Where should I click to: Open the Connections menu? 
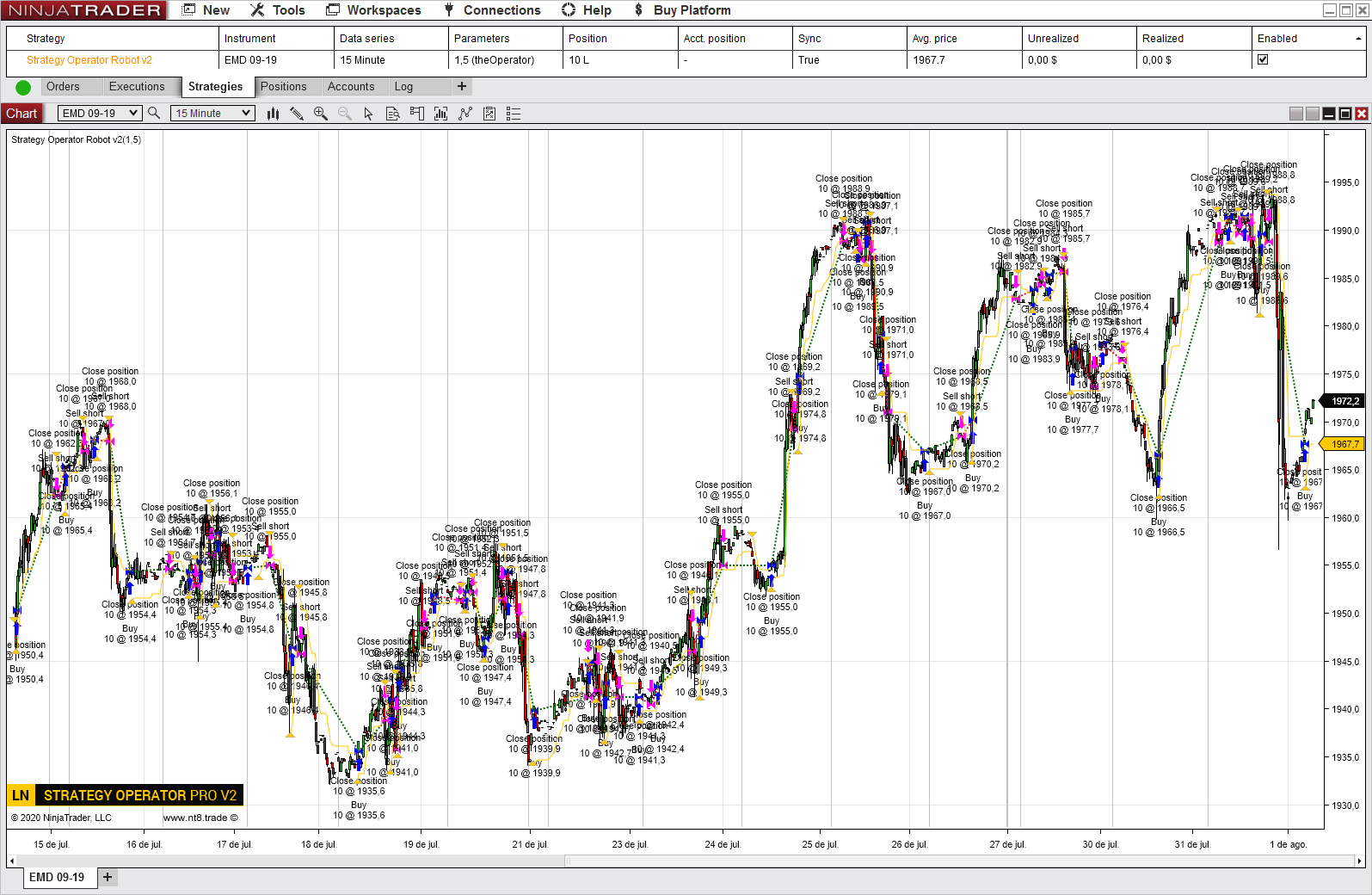coord(492,10)
